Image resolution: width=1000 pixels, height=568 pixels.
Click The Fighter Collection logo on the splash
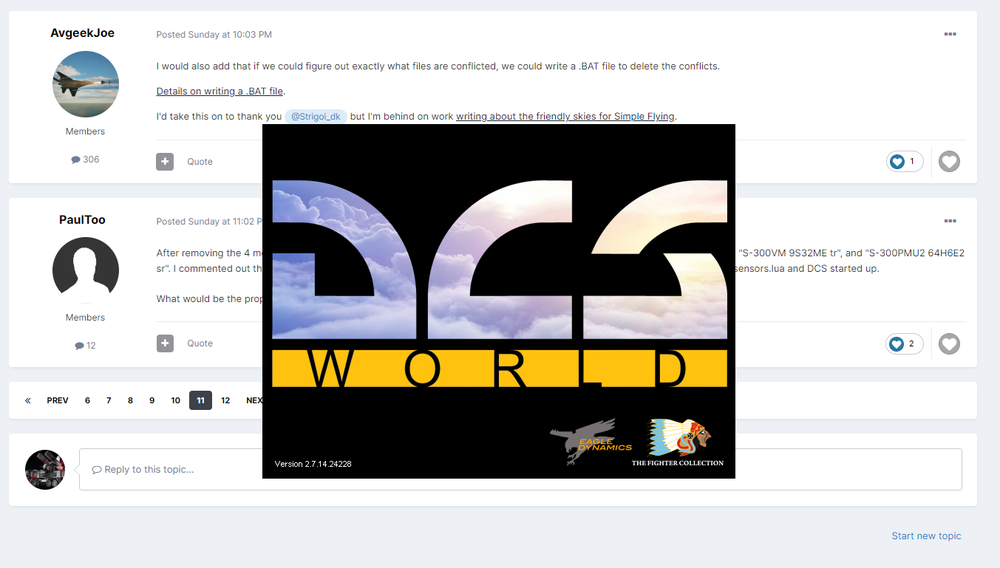678,443
